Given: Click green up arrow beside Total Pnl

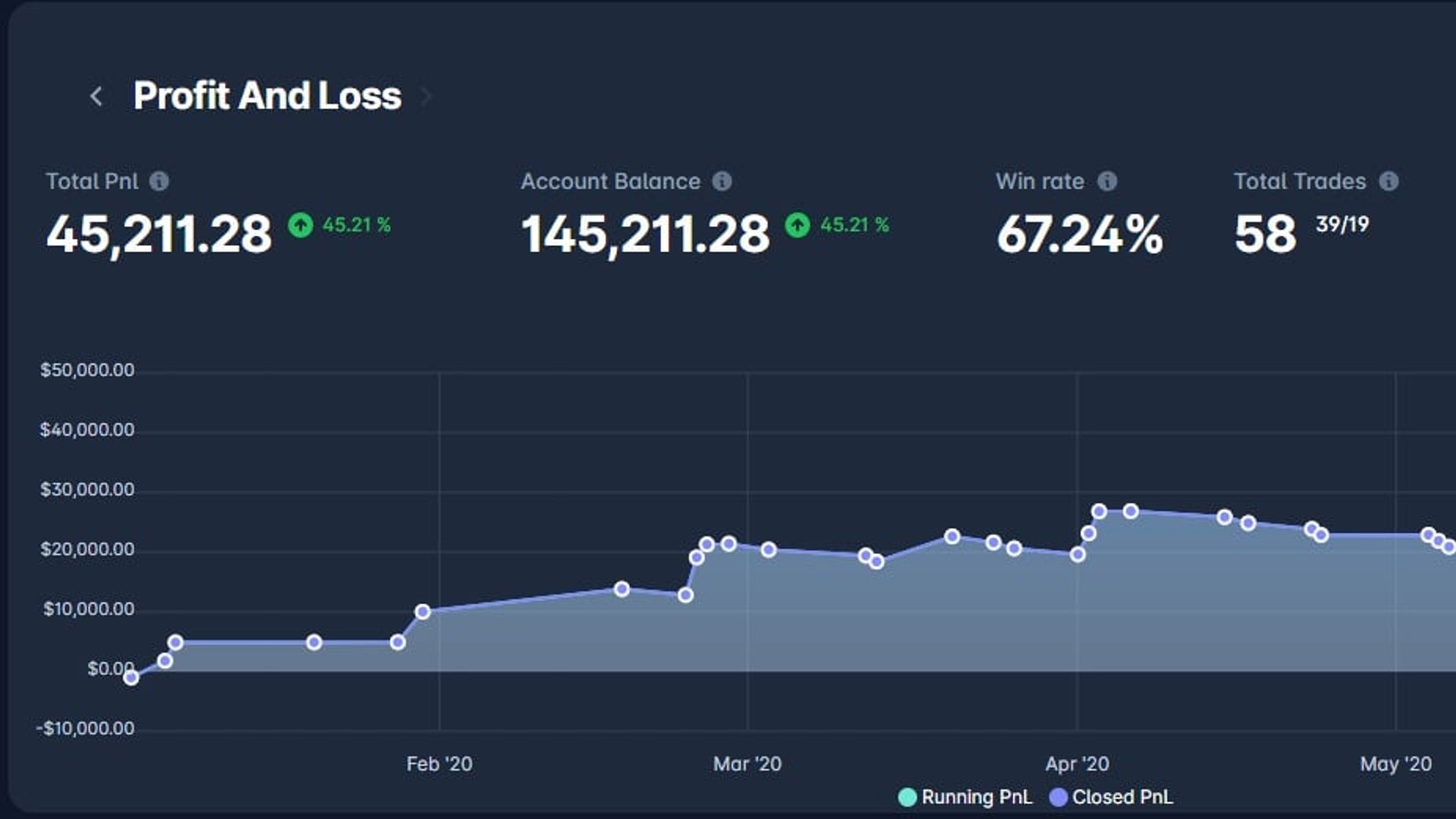Looking at the screenshot, I should point(300,225).
